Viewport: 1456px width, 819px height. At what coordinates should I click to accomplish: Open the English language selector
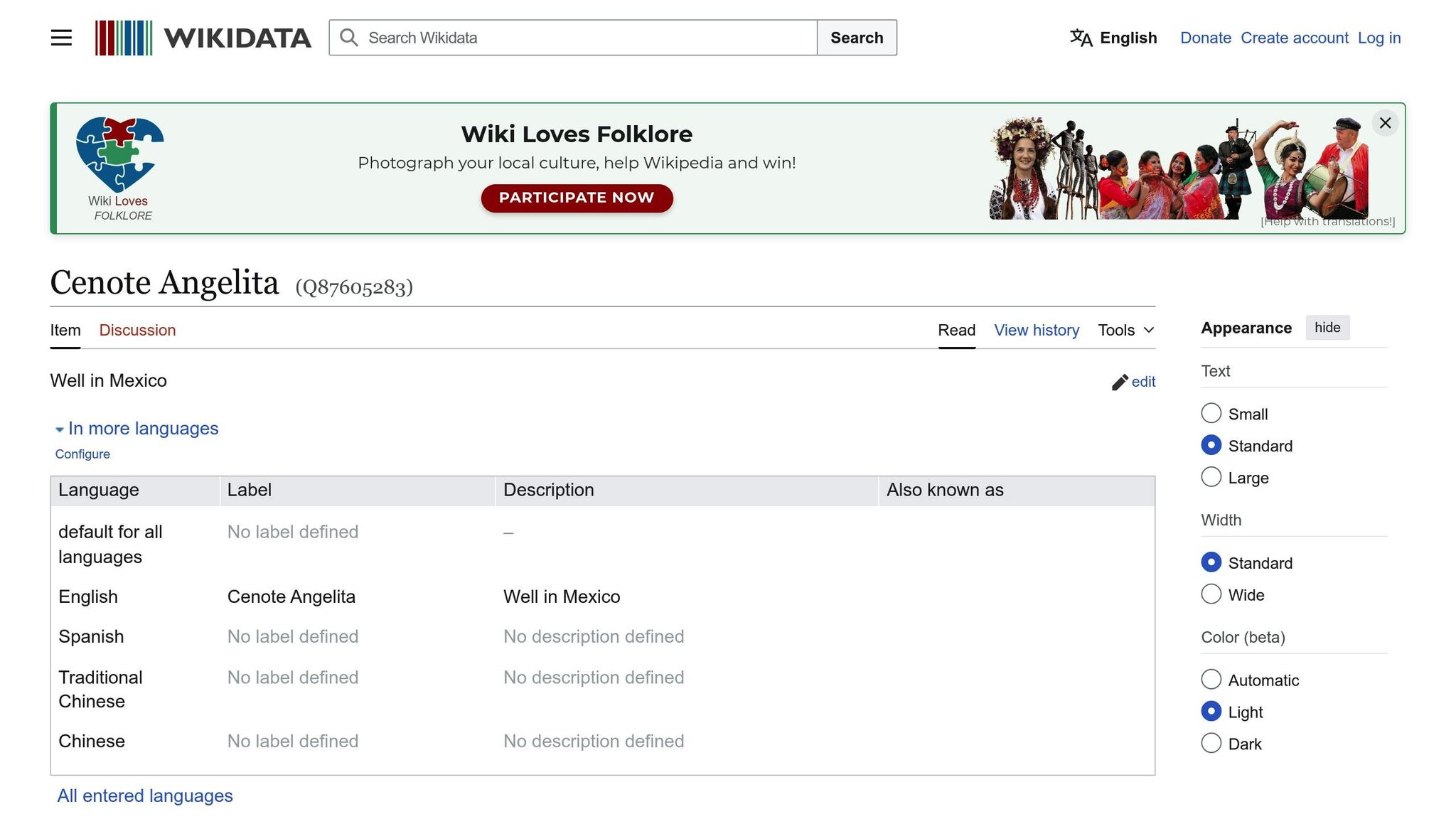(x=1113, y=38)
